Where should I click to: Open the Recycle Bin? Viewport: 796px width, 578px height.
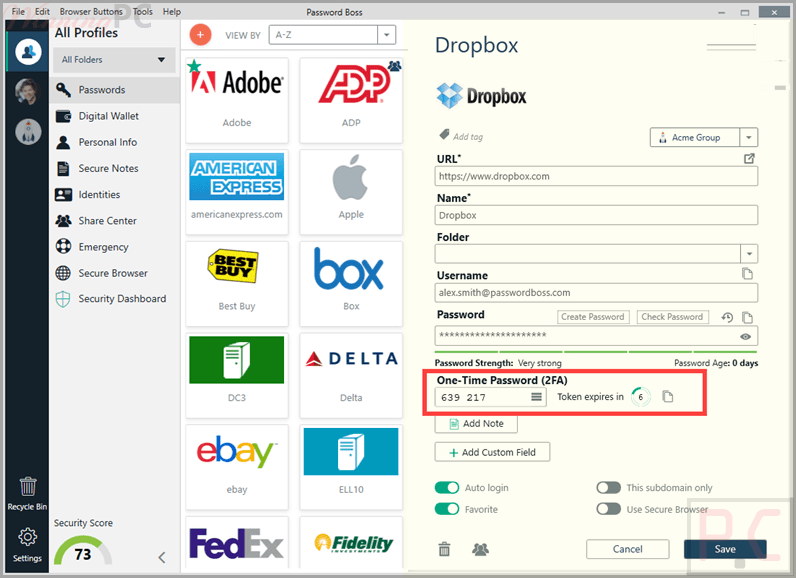coord(27,494)
